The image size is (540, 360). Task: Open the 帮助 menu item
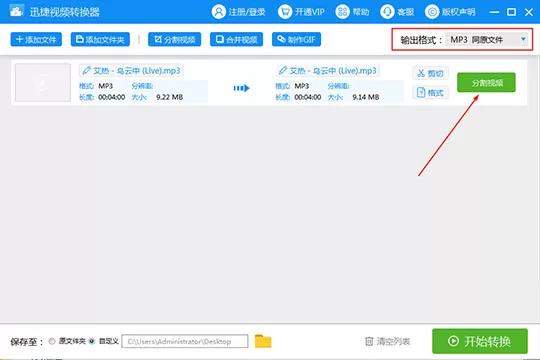[352, 12]
